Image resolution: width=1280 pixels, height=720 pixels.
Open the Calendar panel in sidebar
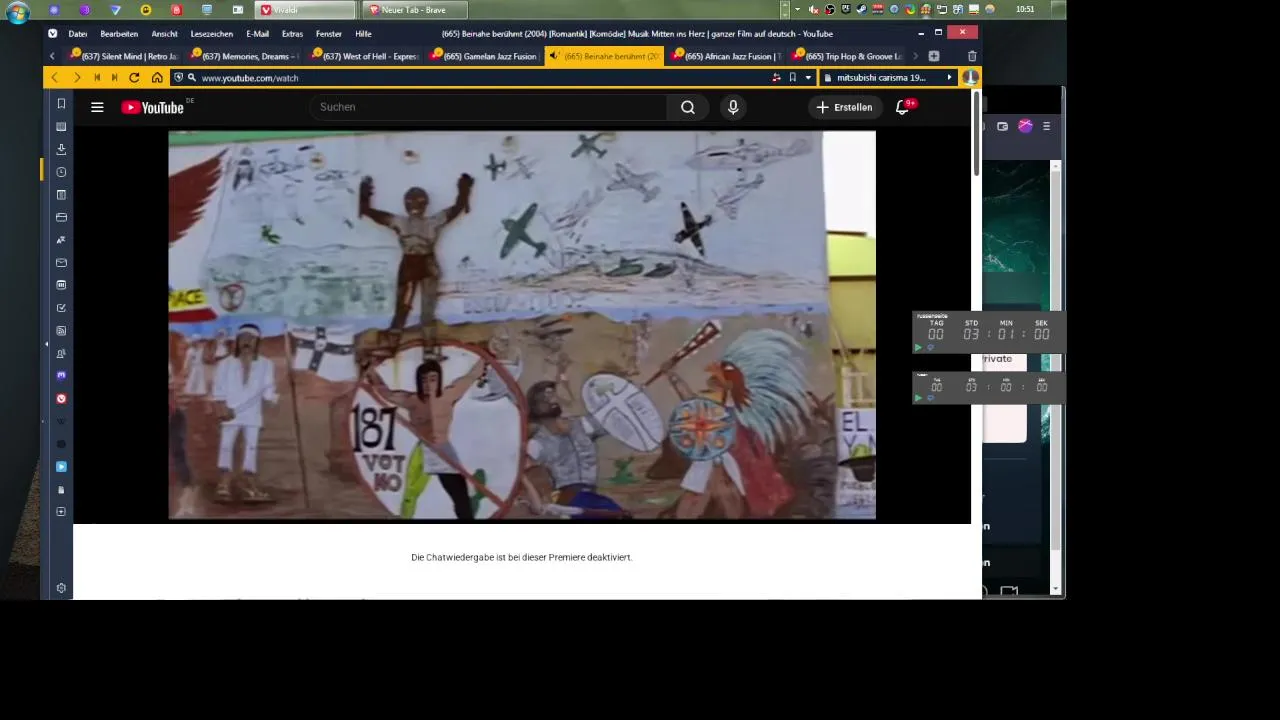[61, 285]
